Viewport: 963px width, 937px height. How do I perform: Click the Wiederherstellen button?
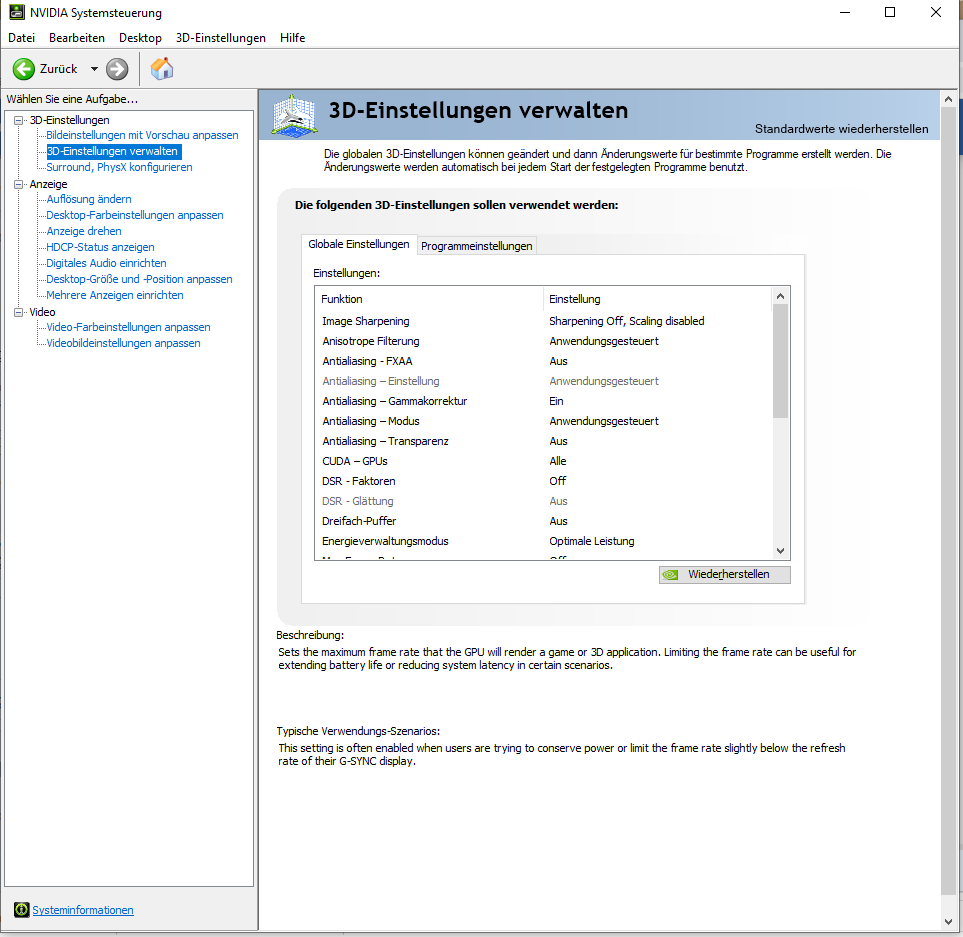[725, 574]
